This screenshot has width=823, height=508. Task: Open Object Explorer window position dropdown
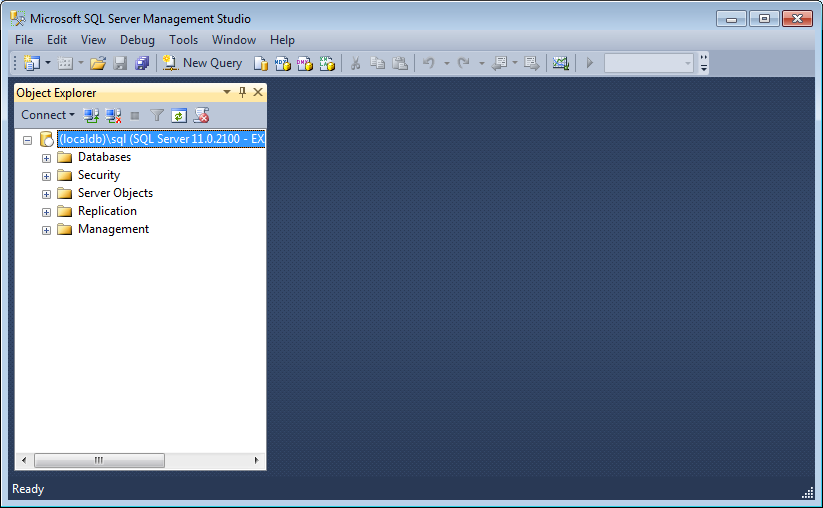pos(227,92)
